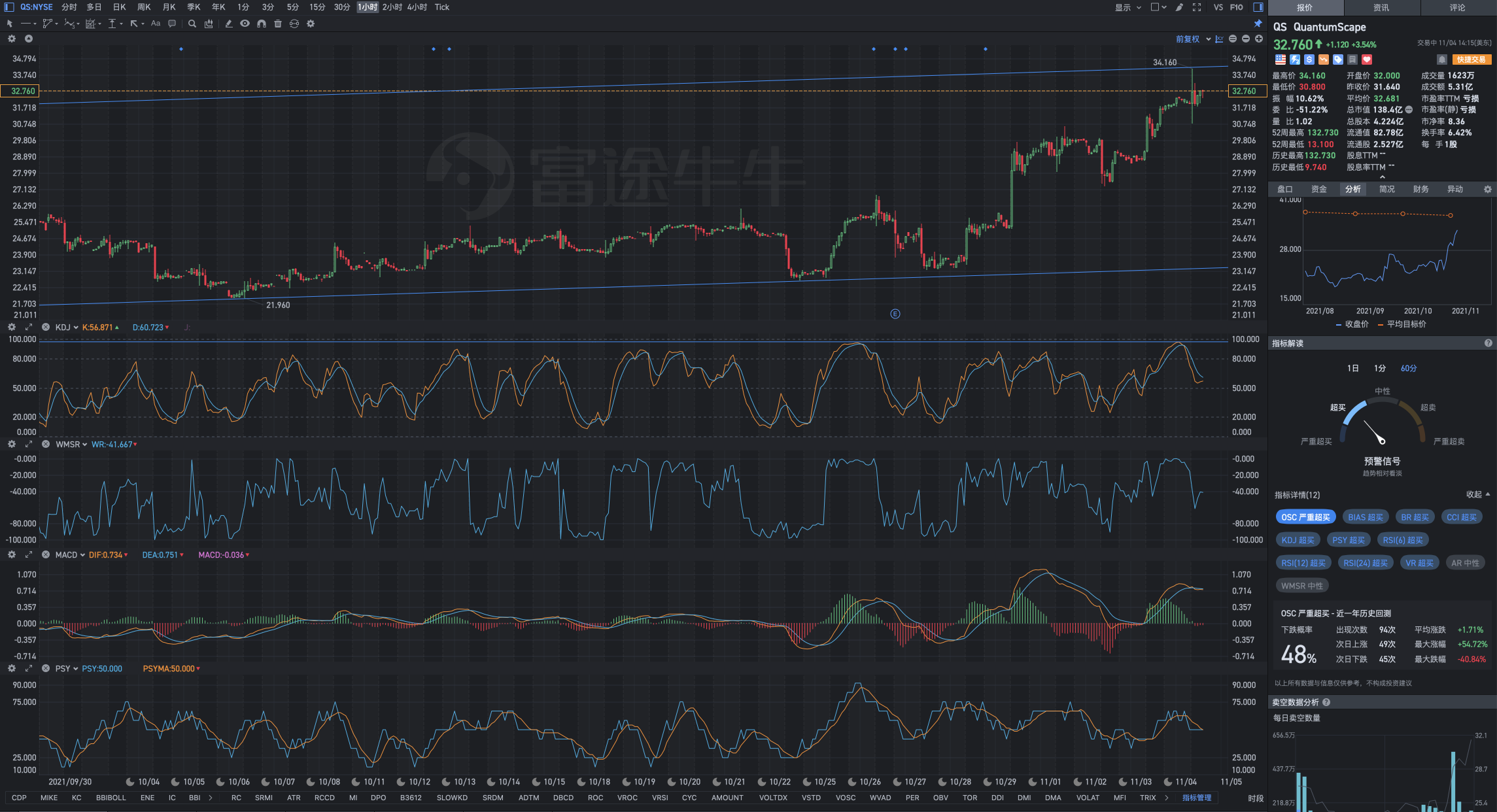Viewport: 1497px width, 812px height.
Task: Open the MACD panel settings gear
Action: [x=11, y=554]
